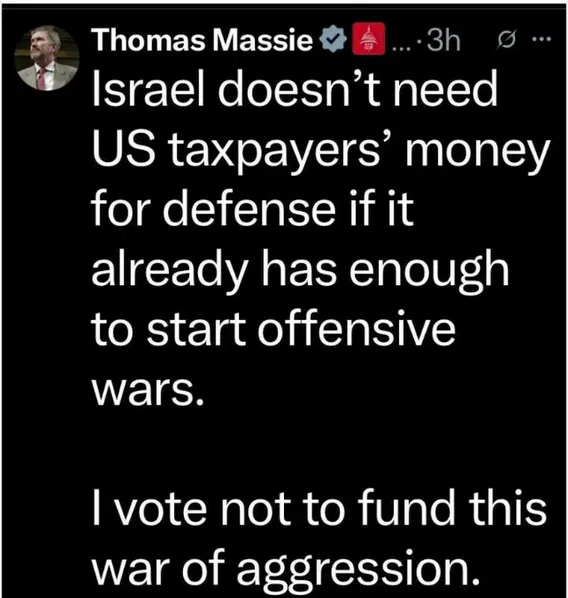Open Thomas Massie's profile avatar

coord(47,58)
